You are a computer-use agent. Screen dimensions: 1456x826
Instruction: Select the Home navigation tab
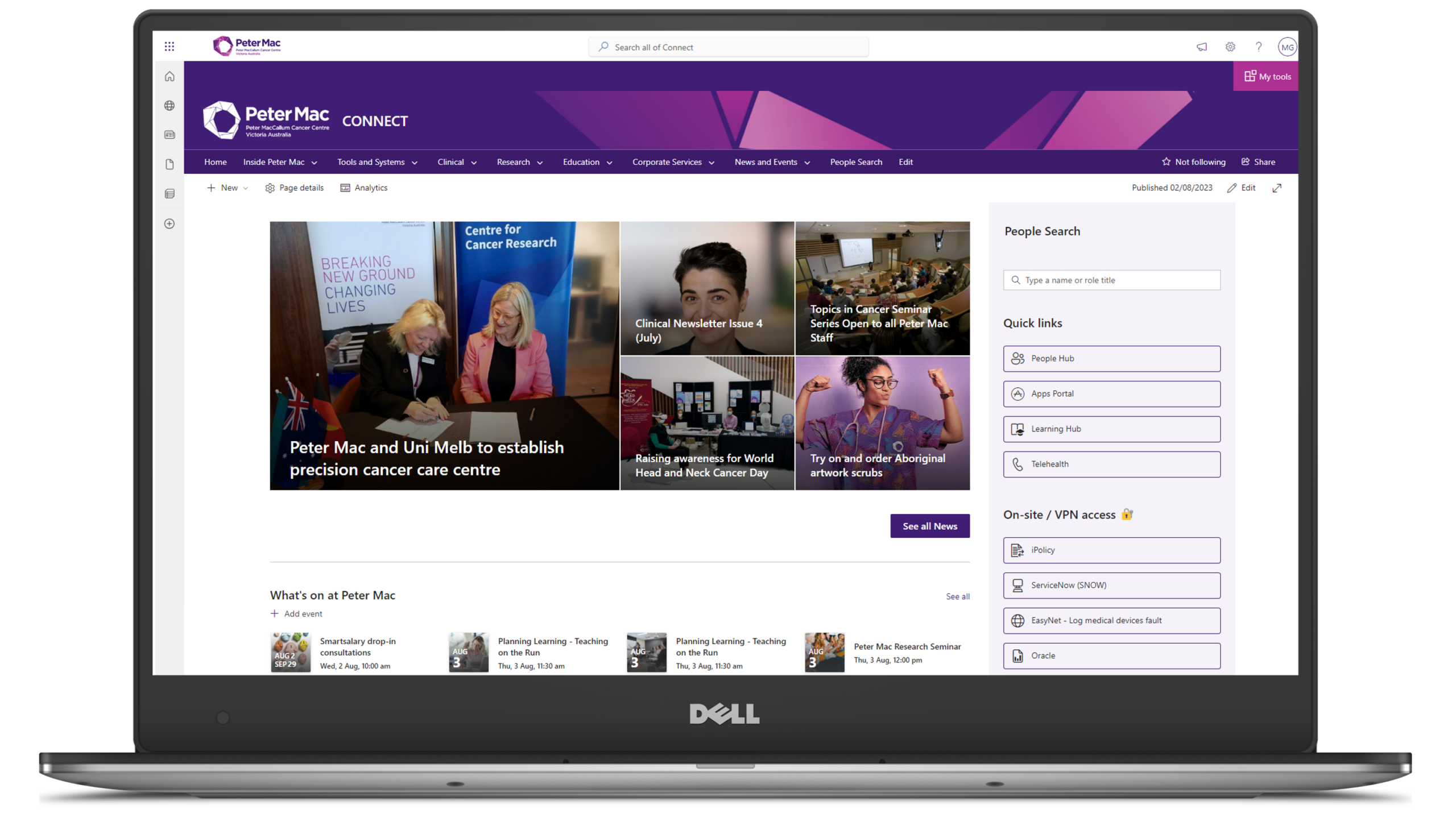click(x=215, y=161)
